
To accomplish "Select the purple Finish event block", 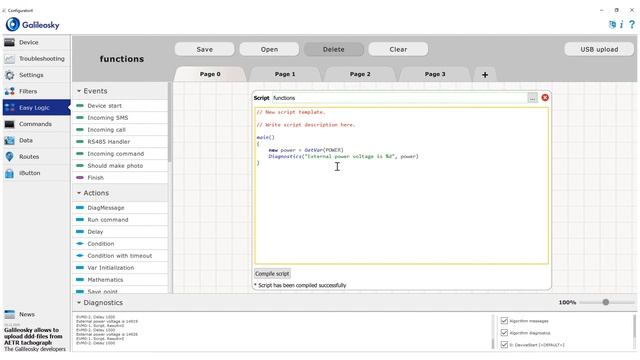I will click(120, 178).
